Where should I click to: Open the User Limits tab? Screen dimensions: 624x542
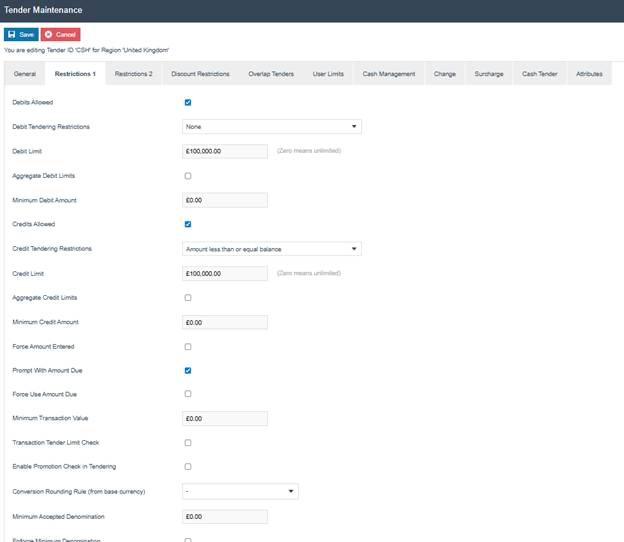click(328, 74)
